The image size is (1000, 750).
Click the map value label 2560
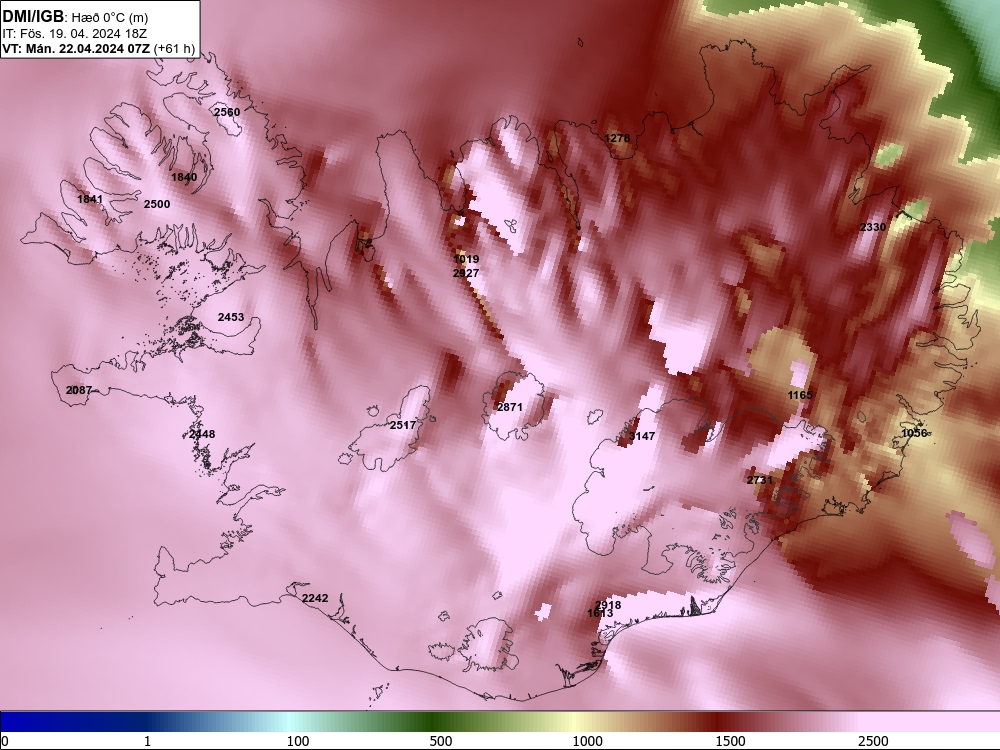tap(227, 112)
